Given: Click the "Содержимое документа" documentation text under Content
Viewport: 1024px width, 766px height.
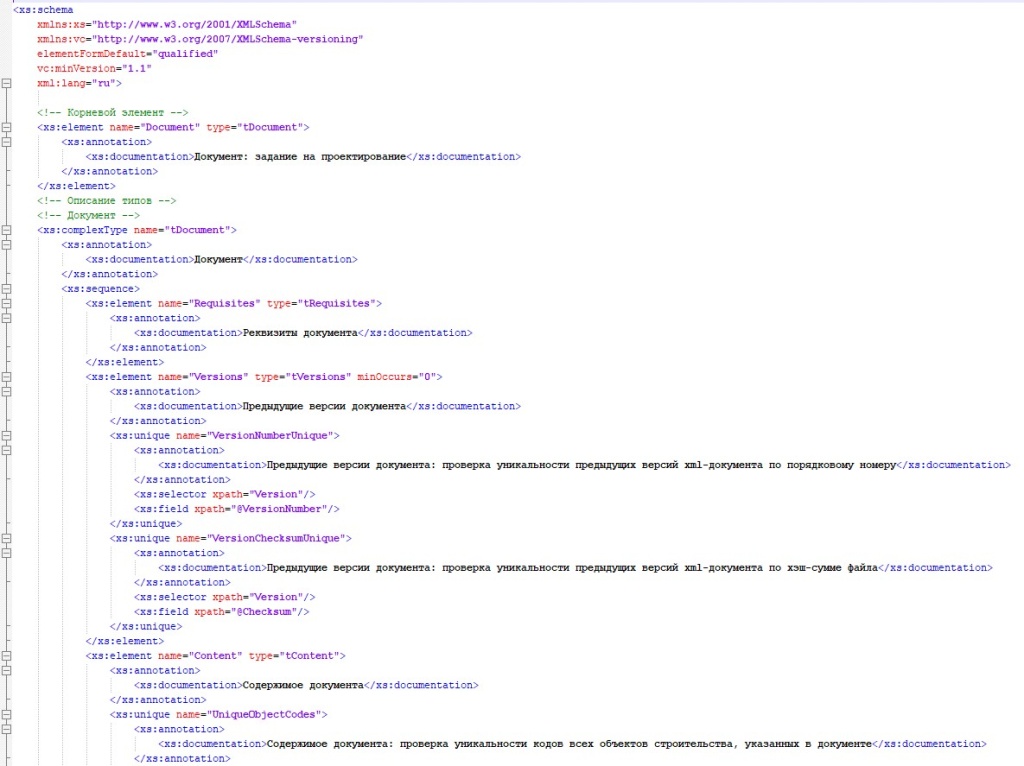Looking at the screenshot, I should point(302,686).
